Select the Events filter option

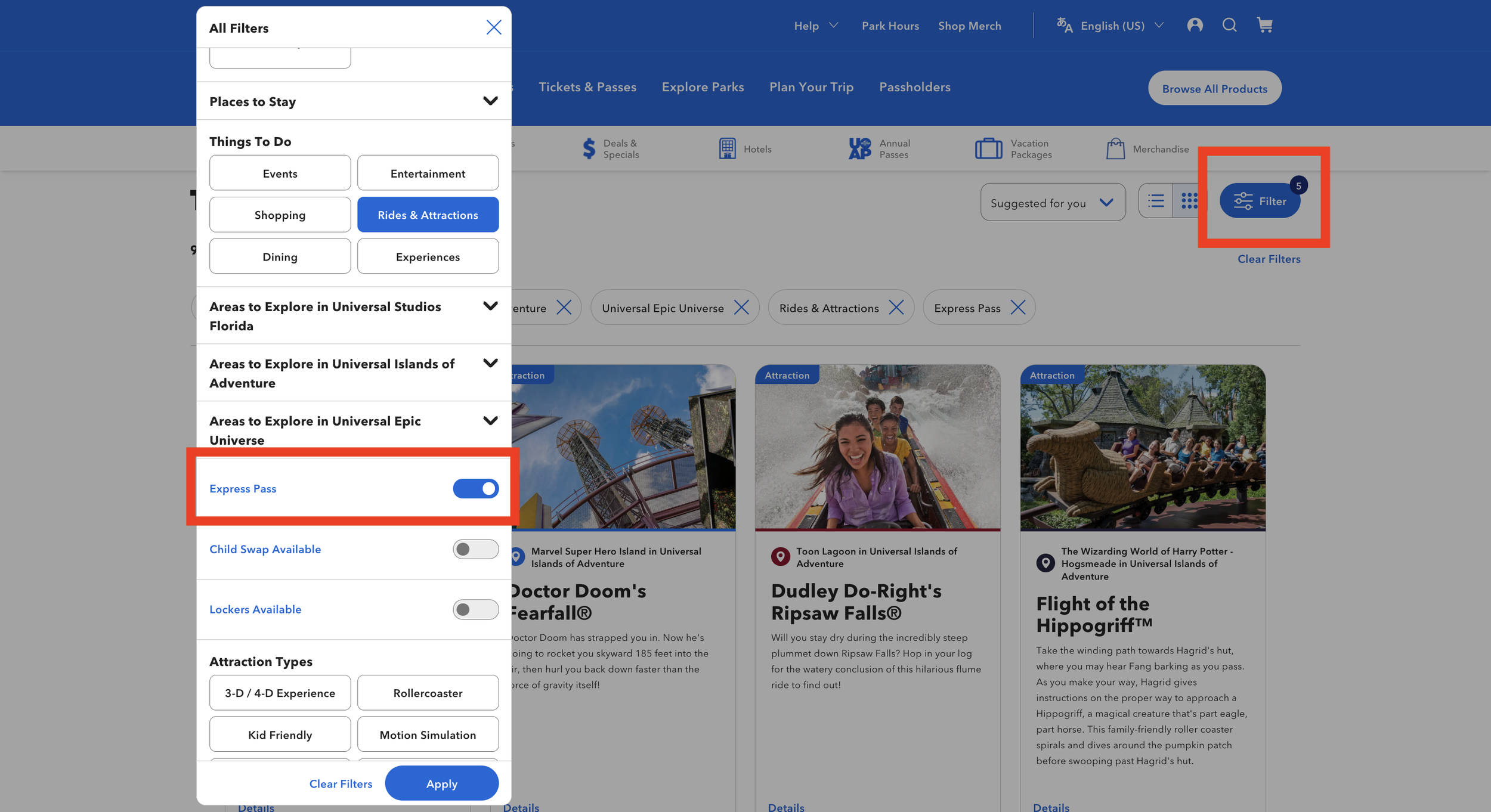(280, 173)
